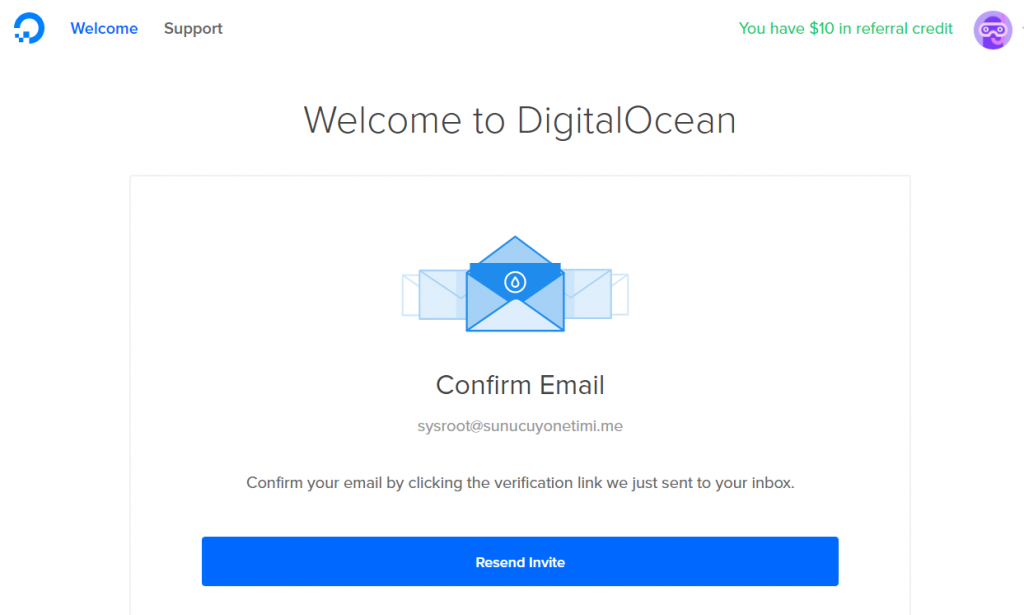Click the droplet emblem on the envelope

click(515, 282)
